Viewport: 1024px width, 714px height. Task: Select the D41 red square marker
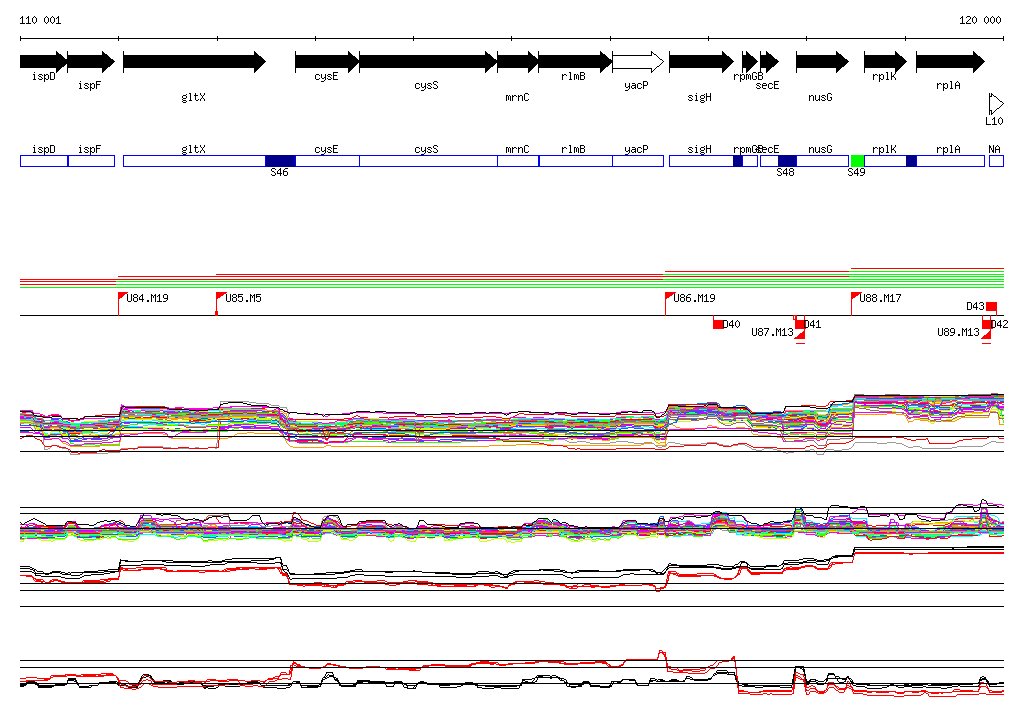800,323
